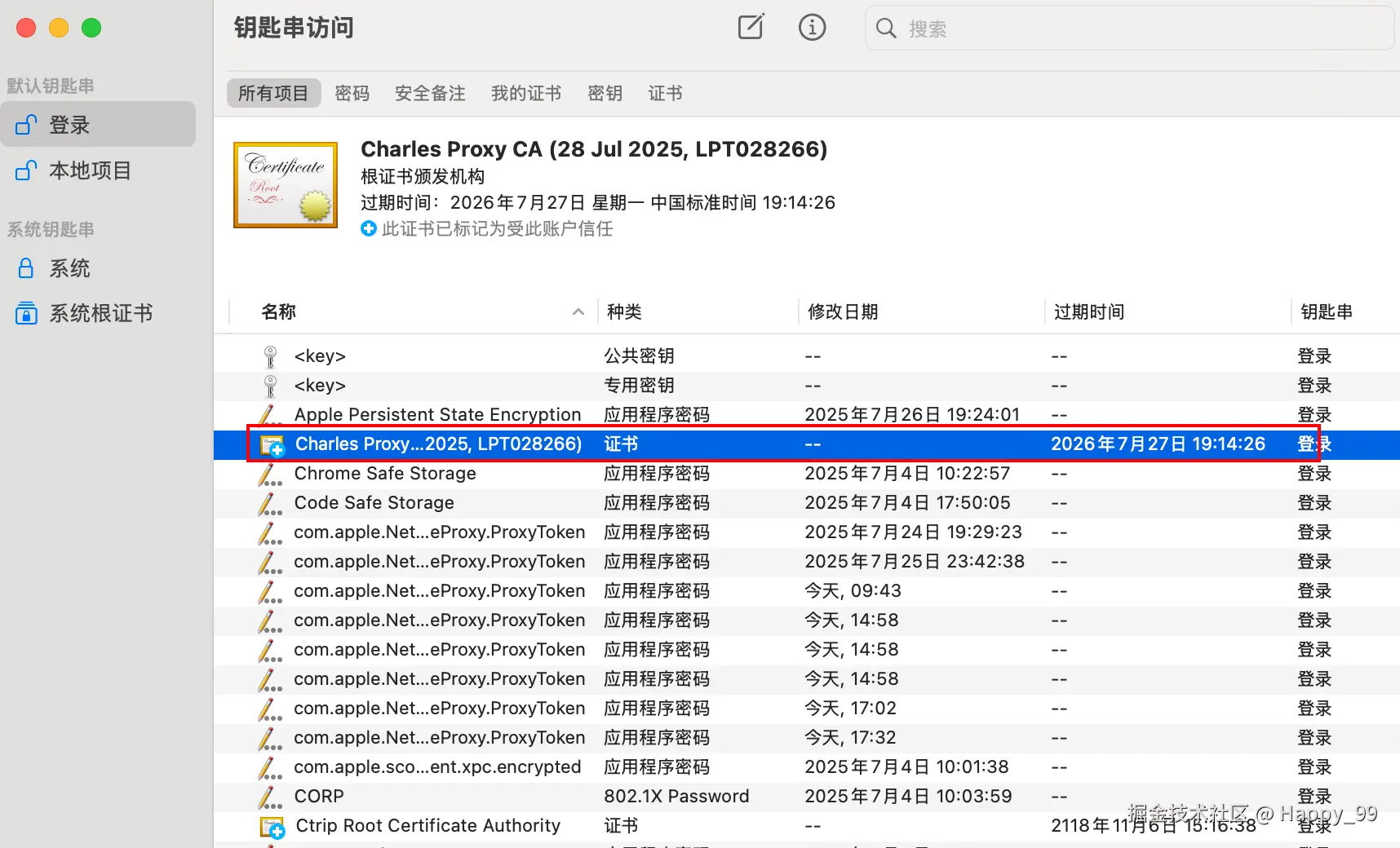The height and width of the screenshot is (848, 1400).
Task: Select the 系统根证书 keychain in the sidebar
Action: tap(98, 313)
